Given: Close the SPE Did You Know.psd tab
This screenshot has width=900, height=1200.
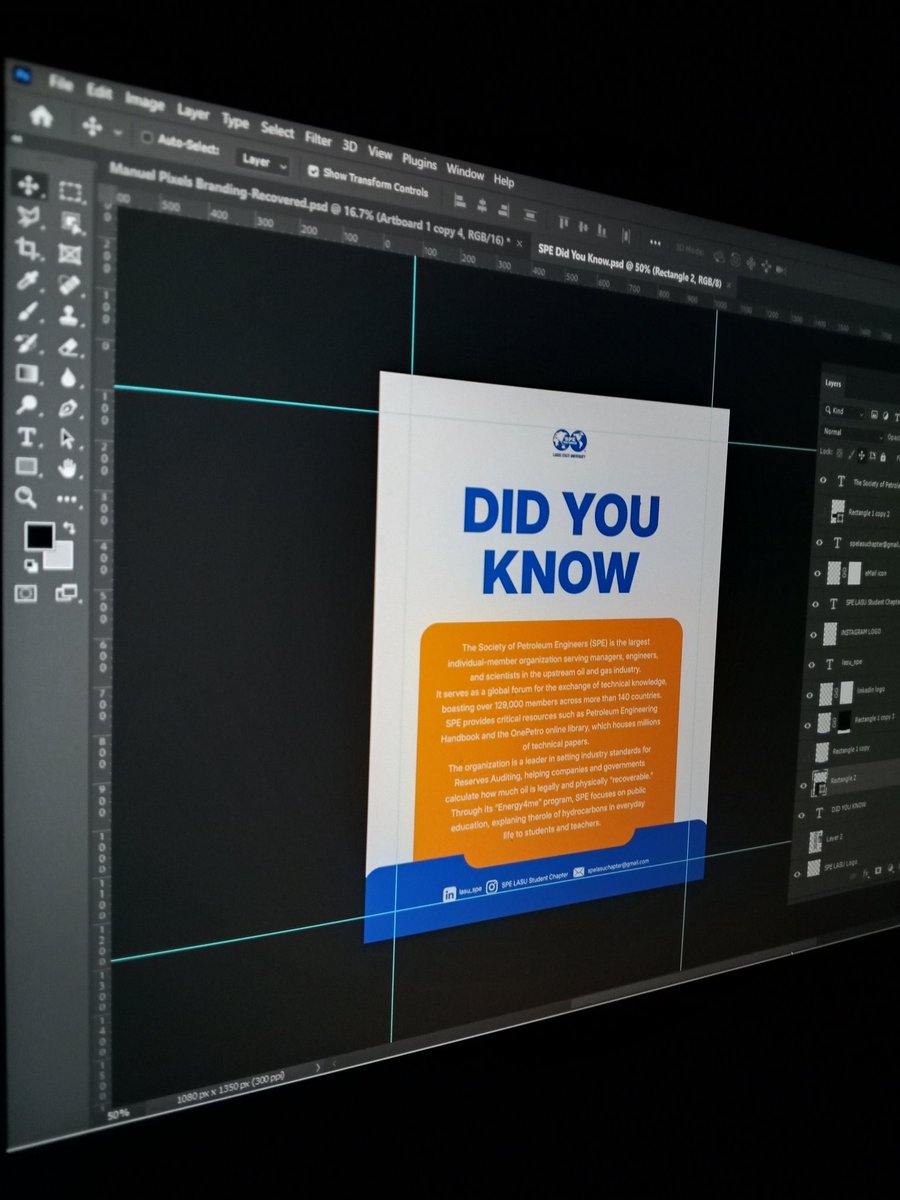Looking at the screenshot, I should [730, 286].
